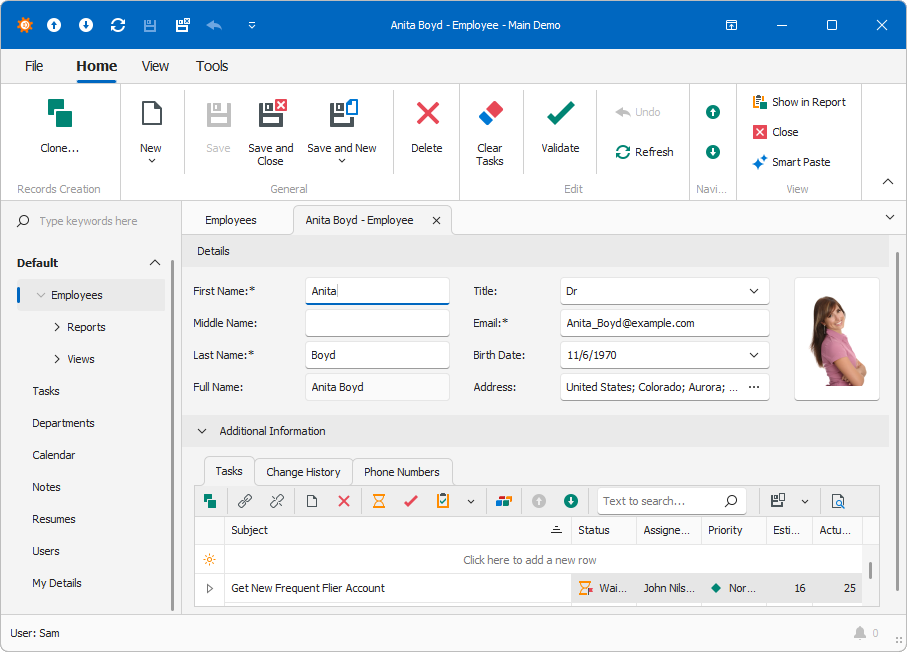Image resolution: width=907 pixels, height=652 pixels.
Task: Click here to add a new row
Action: [x=529, y=560]
